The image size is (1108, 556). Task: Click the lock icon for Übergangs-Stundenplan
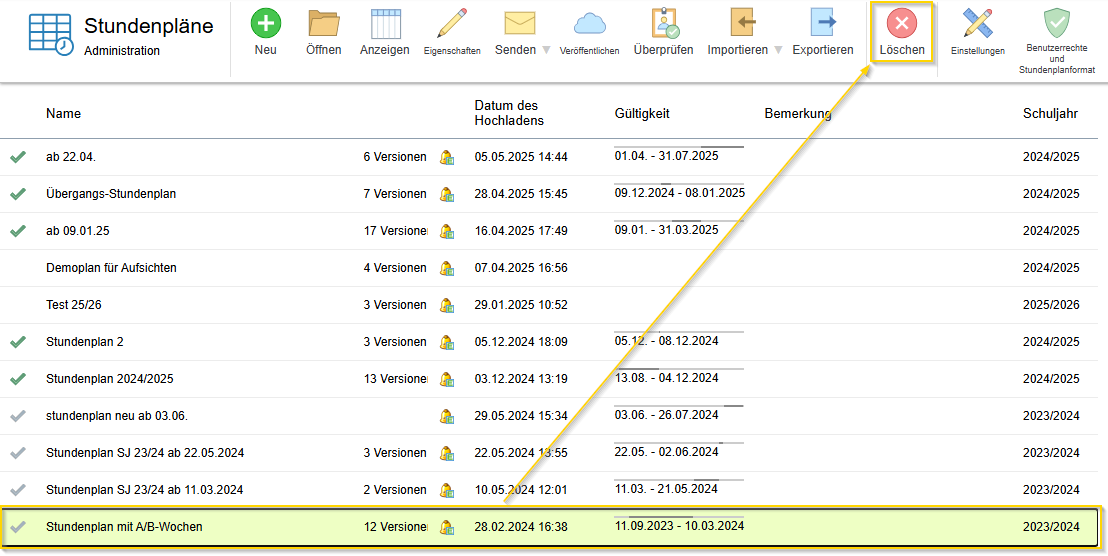(447, 194)
